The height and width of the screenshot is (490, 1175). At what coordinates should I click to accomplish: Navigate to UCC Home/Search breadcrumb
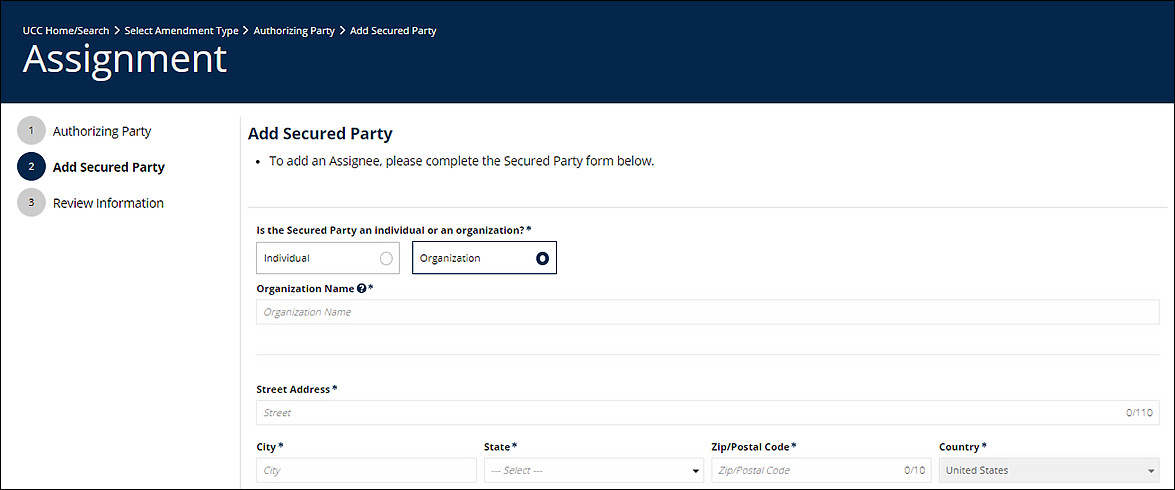coord(66,31)
